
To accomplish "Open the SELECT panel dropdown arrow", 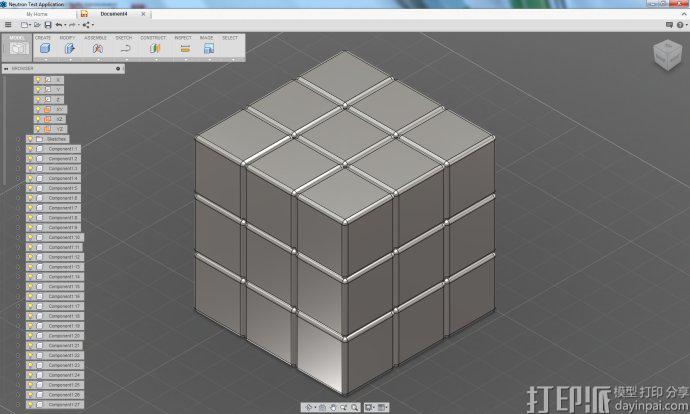I will coord(231,59).
